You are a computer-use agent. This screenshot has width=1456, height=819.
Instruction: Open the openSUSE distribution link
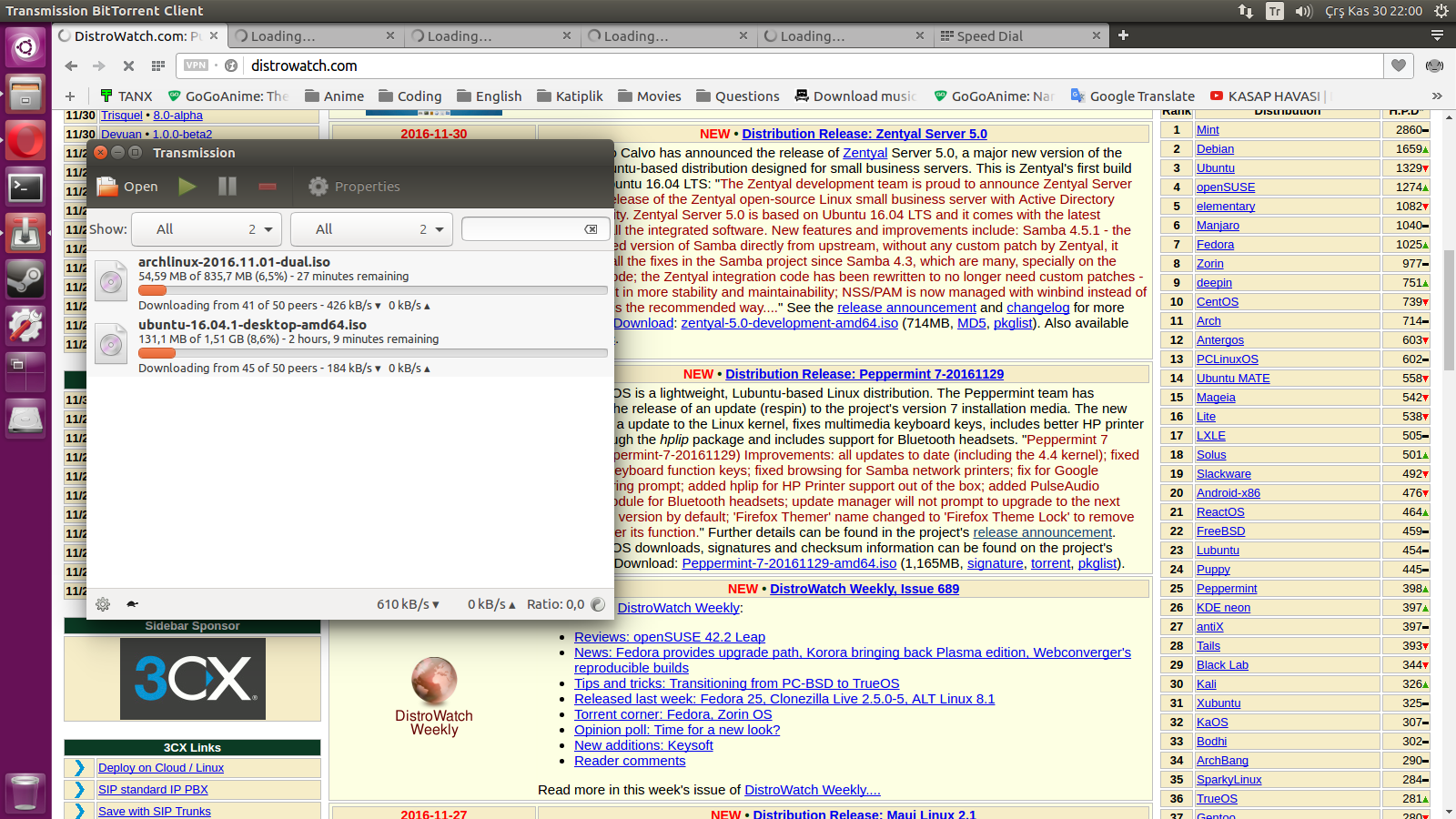(1225, 187)
